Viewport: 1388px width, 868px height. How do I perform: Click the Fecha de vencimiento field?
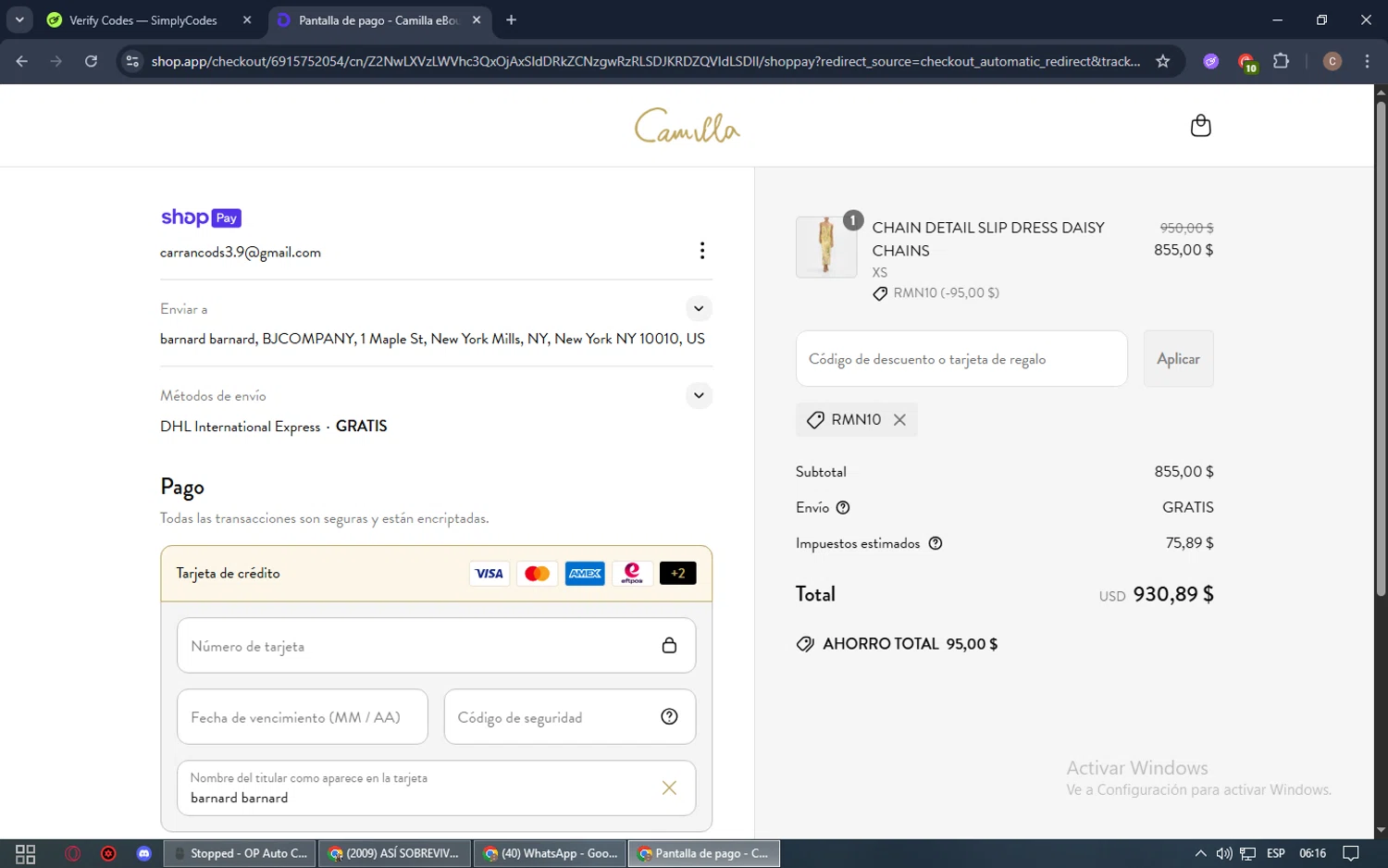click(303, 717)
